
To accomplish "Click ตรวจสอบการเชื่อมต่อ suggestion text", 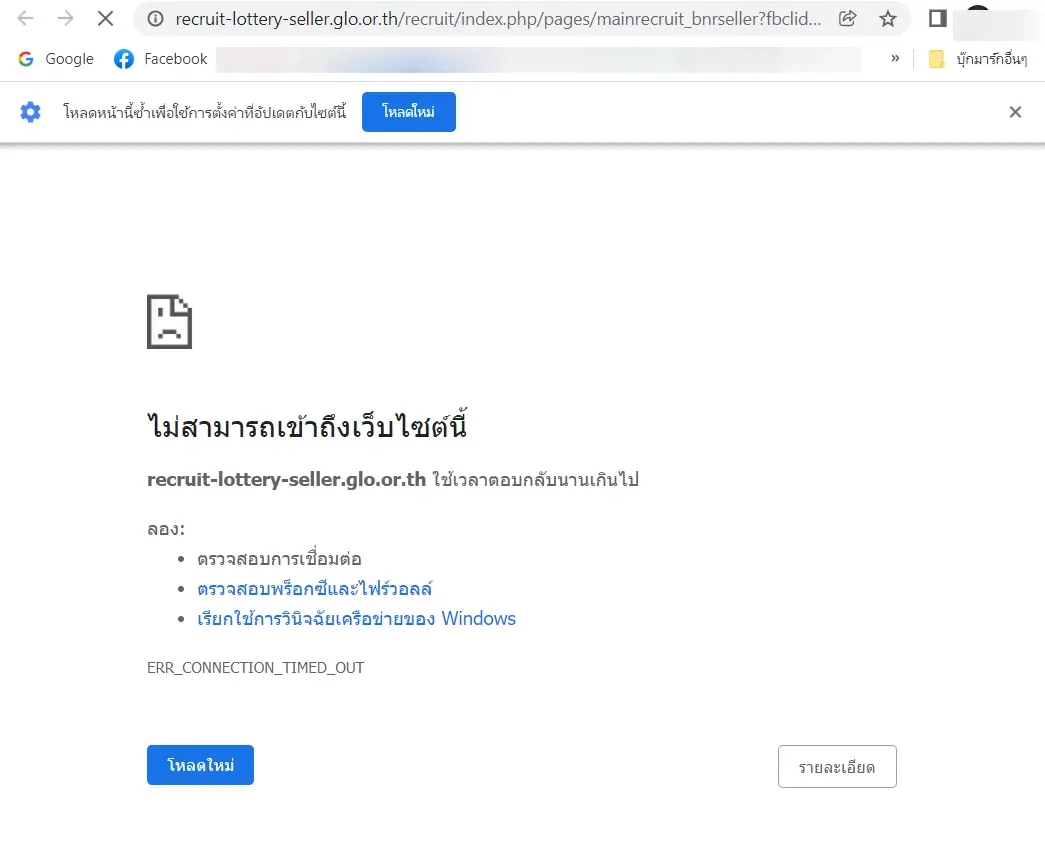I will pyautogui.click(x=279, y=558).
